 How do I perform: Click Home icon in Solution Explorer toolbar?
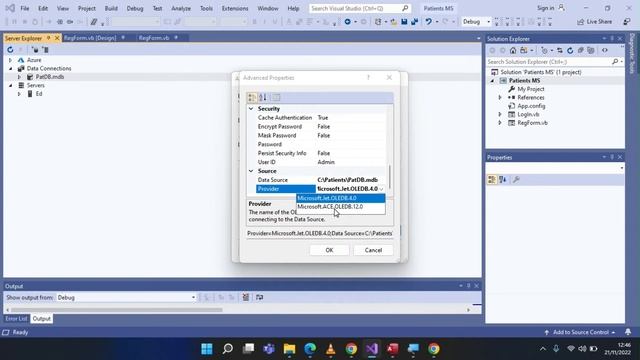(x=513, y=50)
